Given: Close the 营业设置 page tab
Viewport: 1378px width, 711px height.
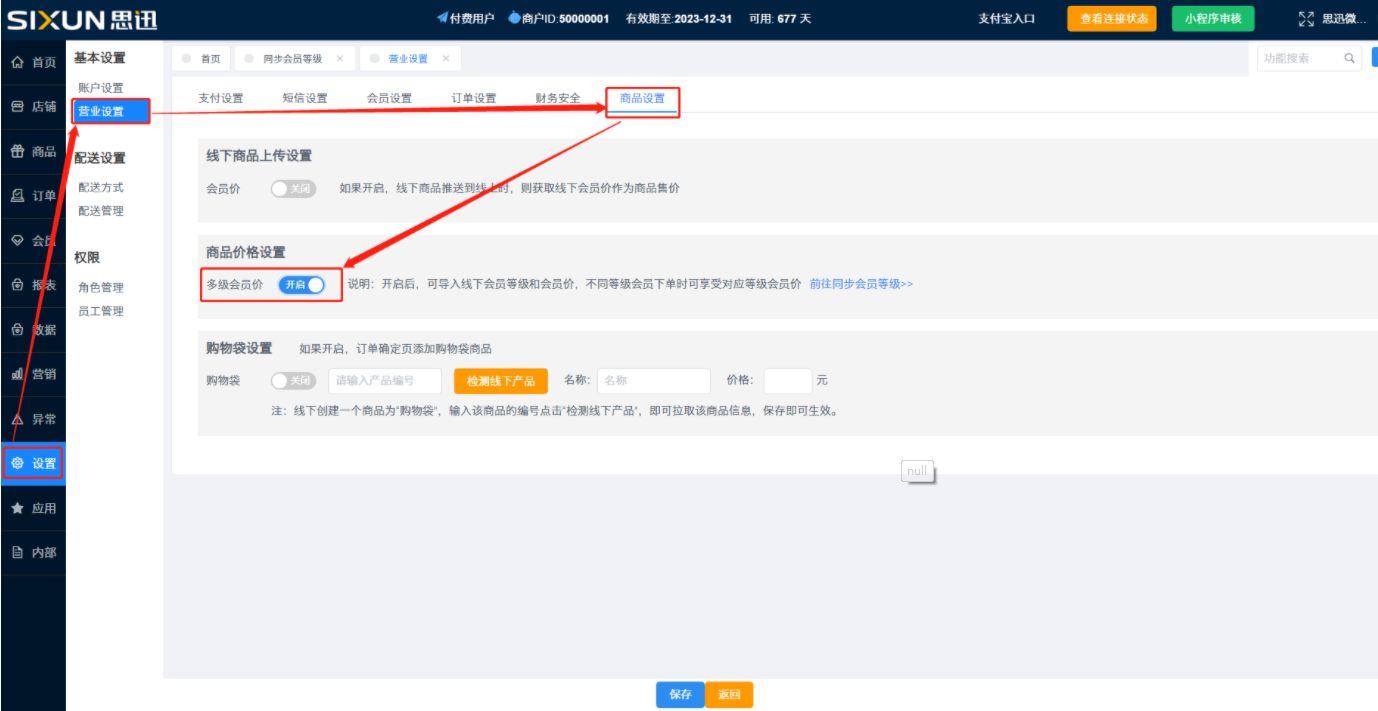Looking at the screenshot, I should coord(446,59).
